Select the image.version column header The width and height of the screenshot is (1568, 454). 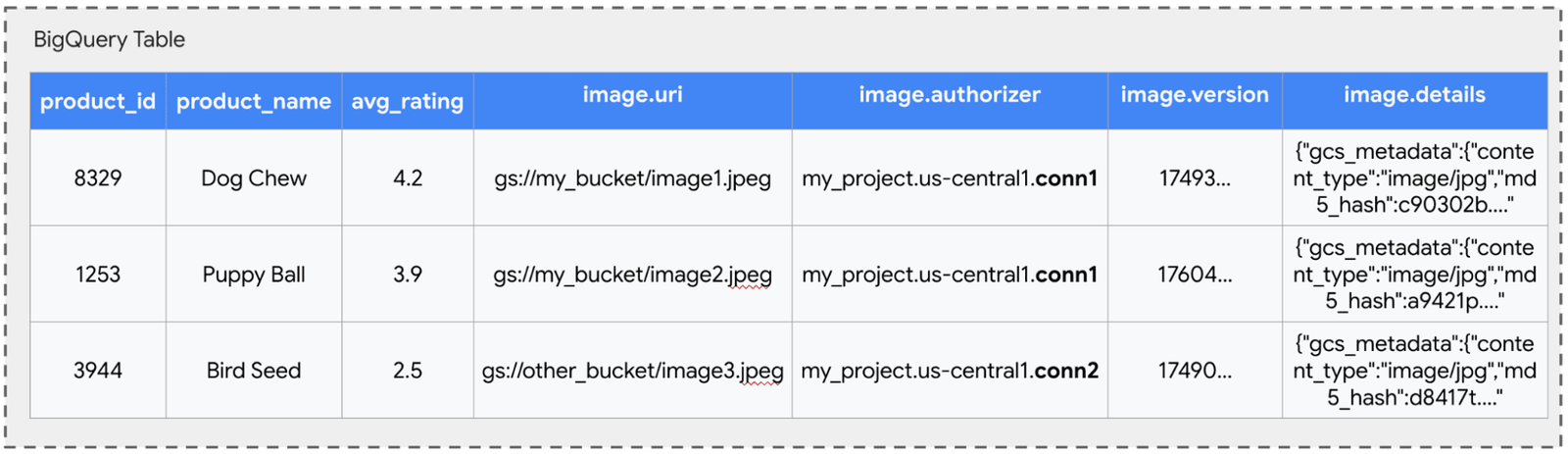pos(1195,95)
